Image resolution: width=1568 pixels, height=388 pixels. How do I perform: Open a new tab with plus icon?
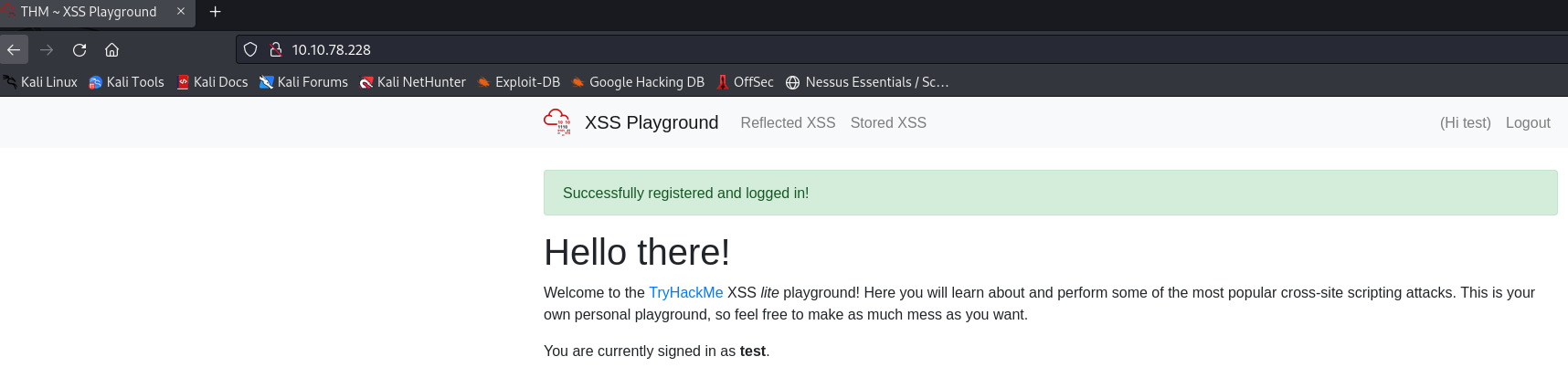coord(216,12)
